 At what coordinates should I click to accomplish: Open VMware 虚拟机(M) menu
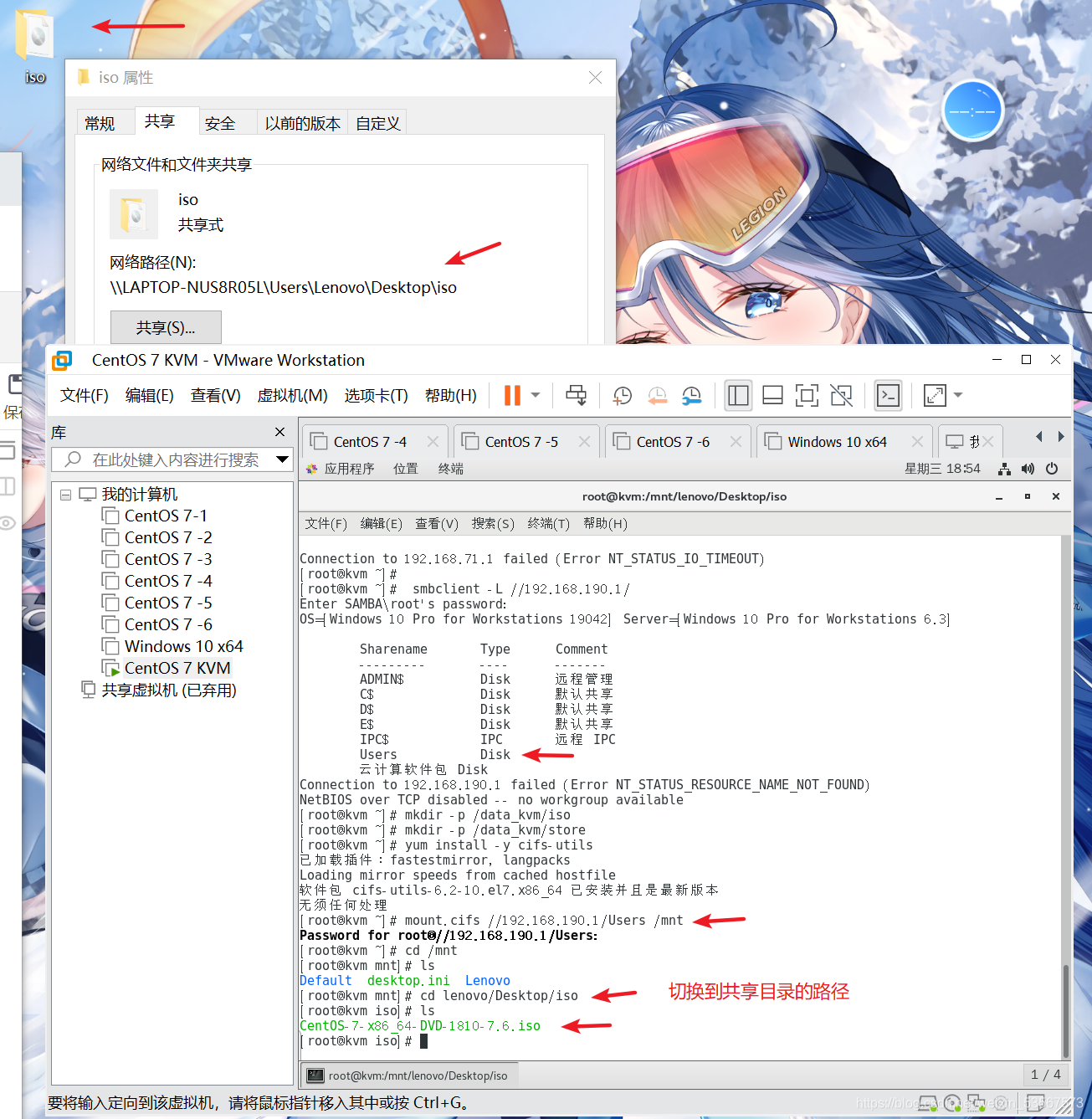(292, 395)
